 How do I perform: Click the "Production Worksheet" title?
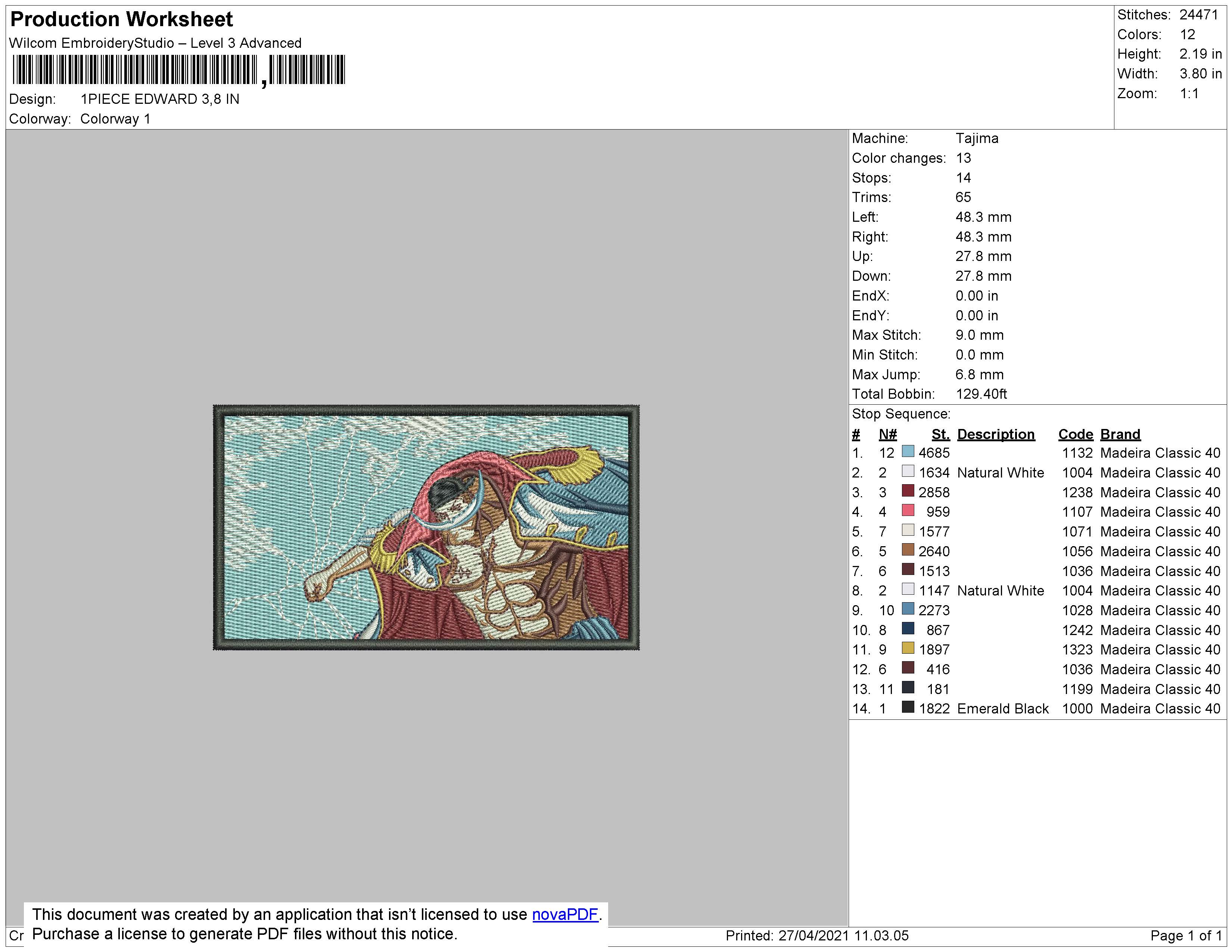pyautogui.click(x=121, y=20)
